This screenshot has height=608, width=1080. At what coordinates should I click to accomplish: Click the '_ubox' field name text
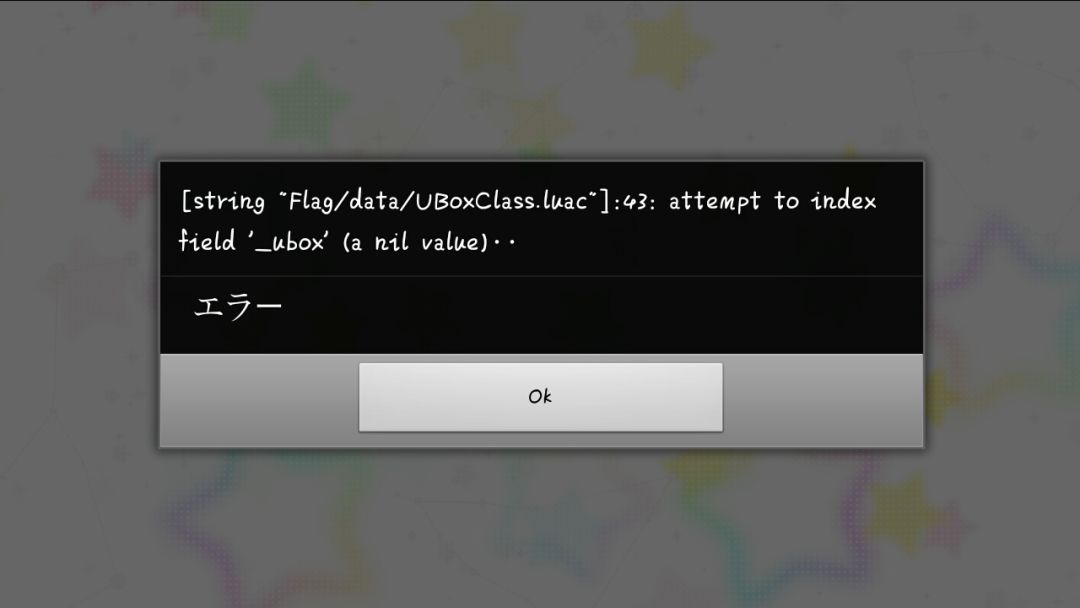click(x=287, y=242)
